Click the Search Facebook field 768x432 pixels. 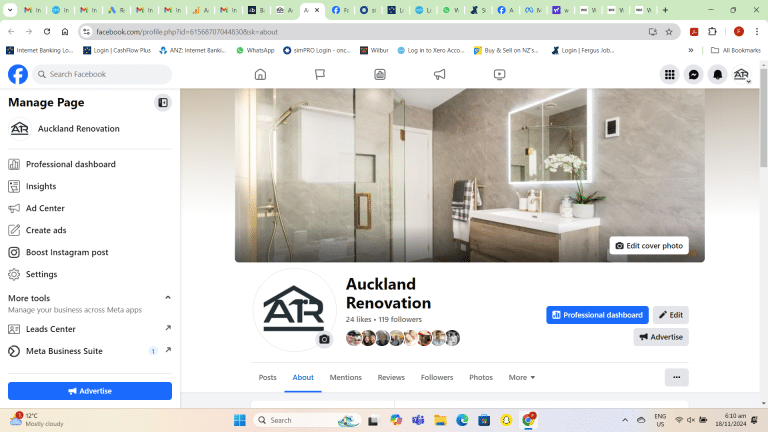102,75
